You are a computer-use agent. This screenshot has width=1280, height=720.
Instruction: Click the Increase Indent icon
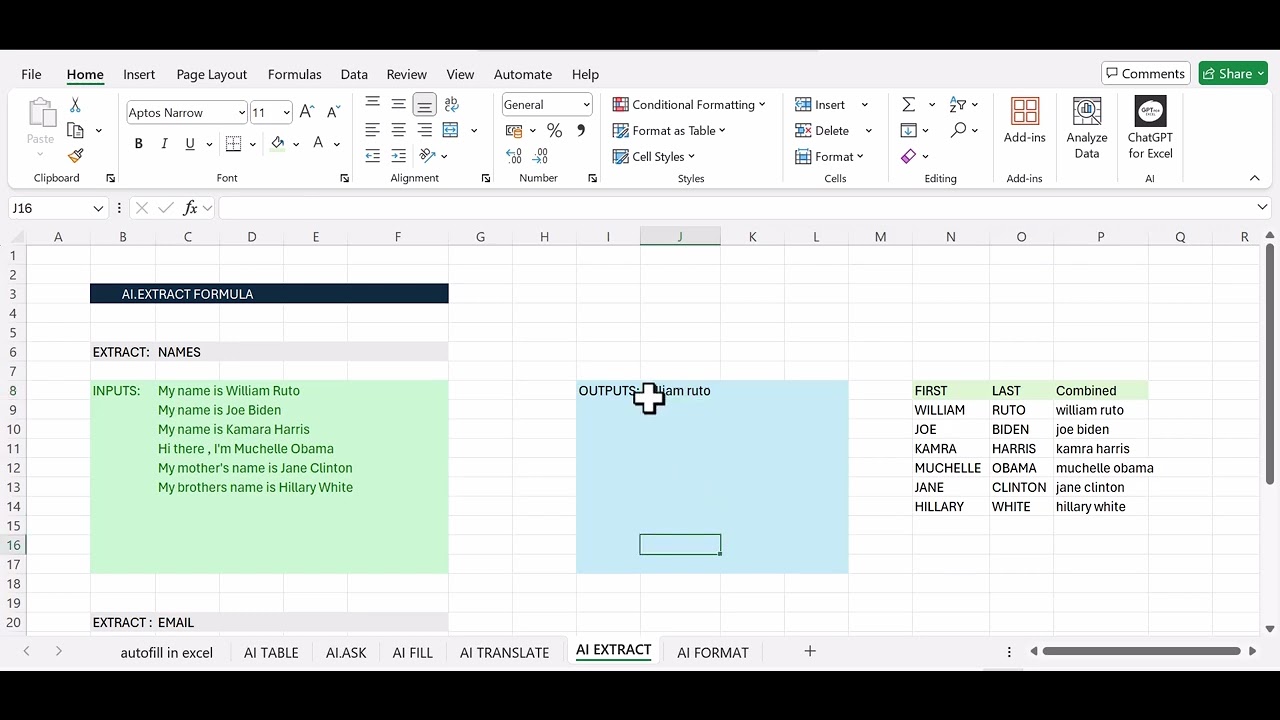click(399, 156)
